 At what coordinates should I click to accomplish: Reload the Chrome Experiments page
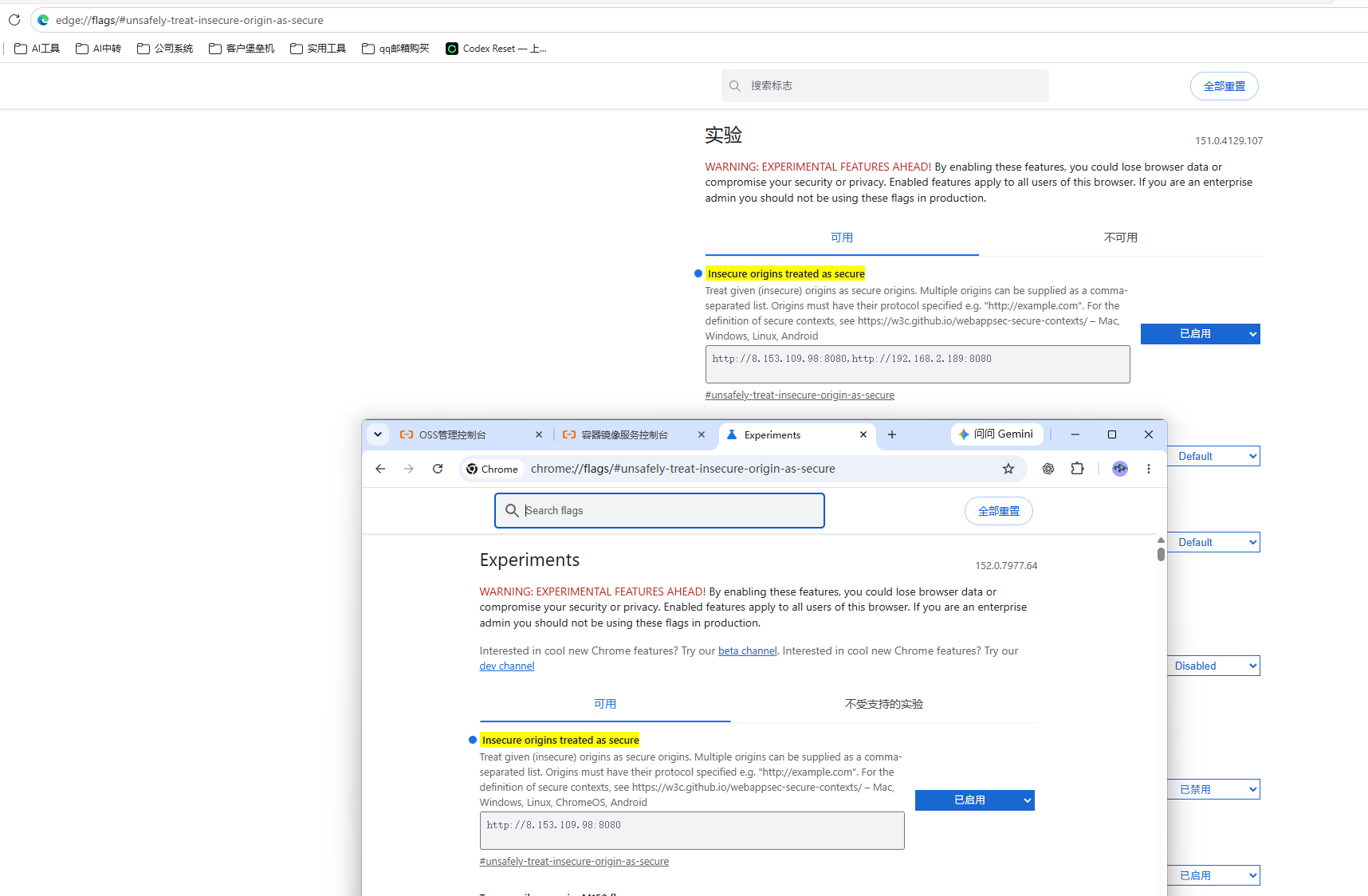(x=438, y=469)
